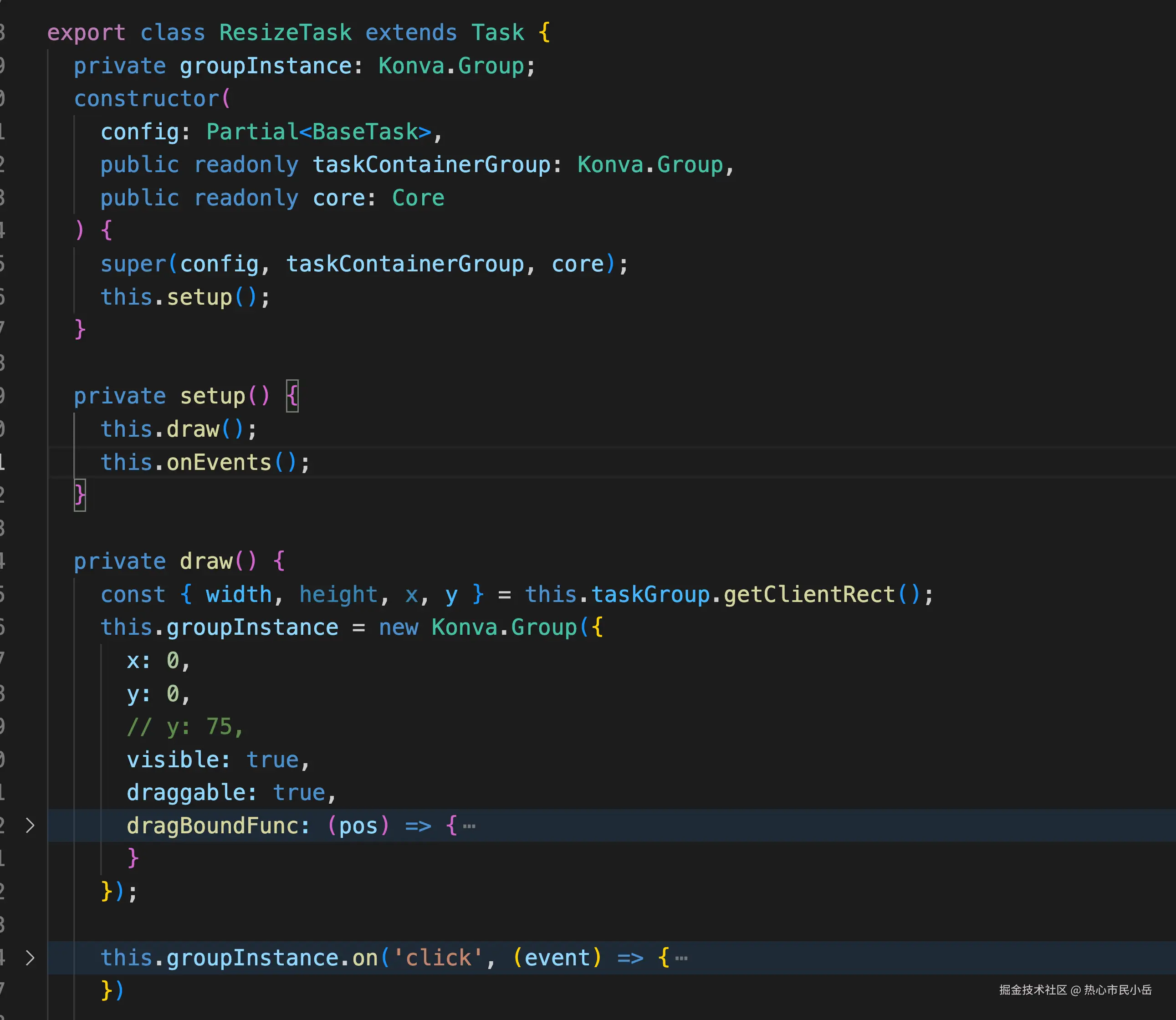
Task: Expand the folded click handler chevron
Action: pos(30,957)
